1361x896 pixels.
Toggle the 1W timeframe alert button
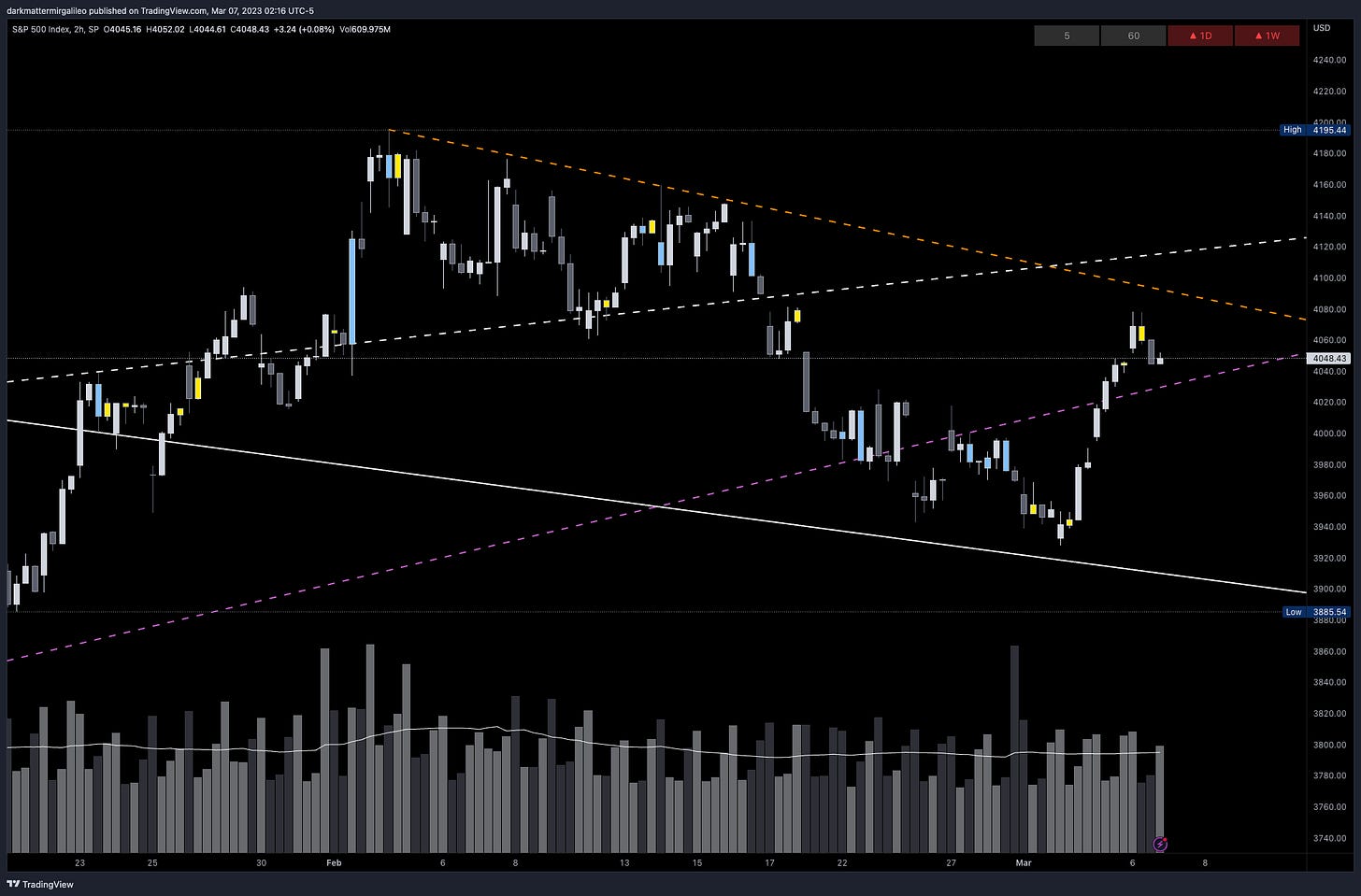[x=1267, y=36]
